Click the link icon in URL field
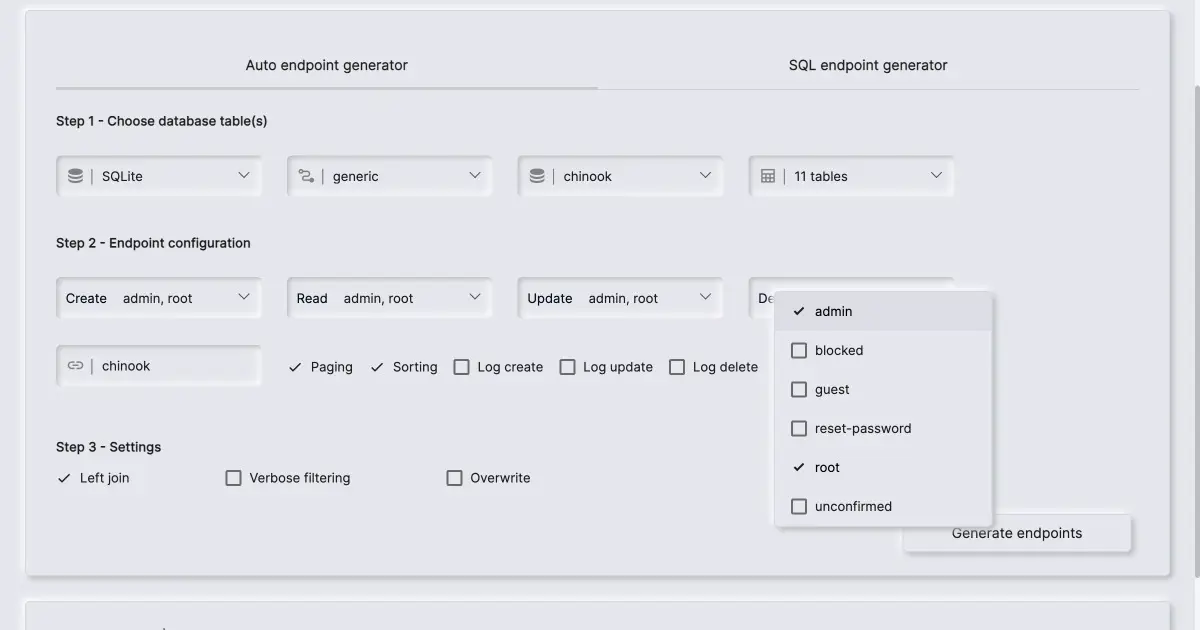This screenshot has height=630, width=1200. tap(75, 366)
